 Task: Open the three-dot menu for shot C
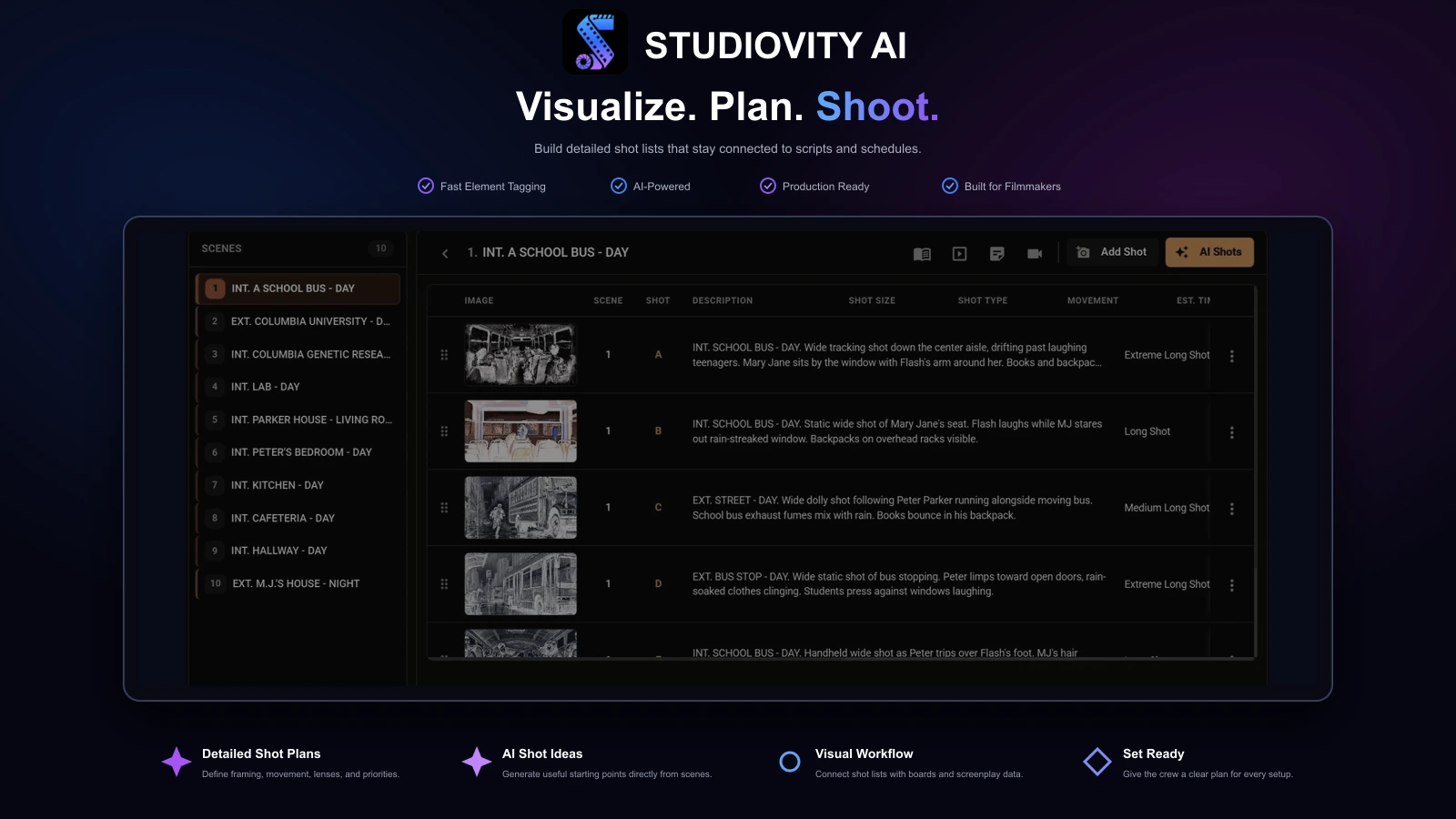point(1232,509)
